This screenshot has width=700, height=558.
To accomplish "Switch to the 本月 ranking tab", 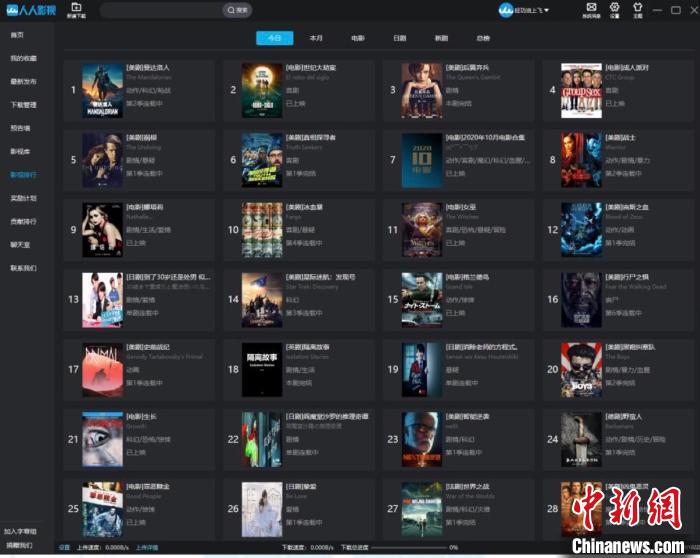I will coord(316,38).
